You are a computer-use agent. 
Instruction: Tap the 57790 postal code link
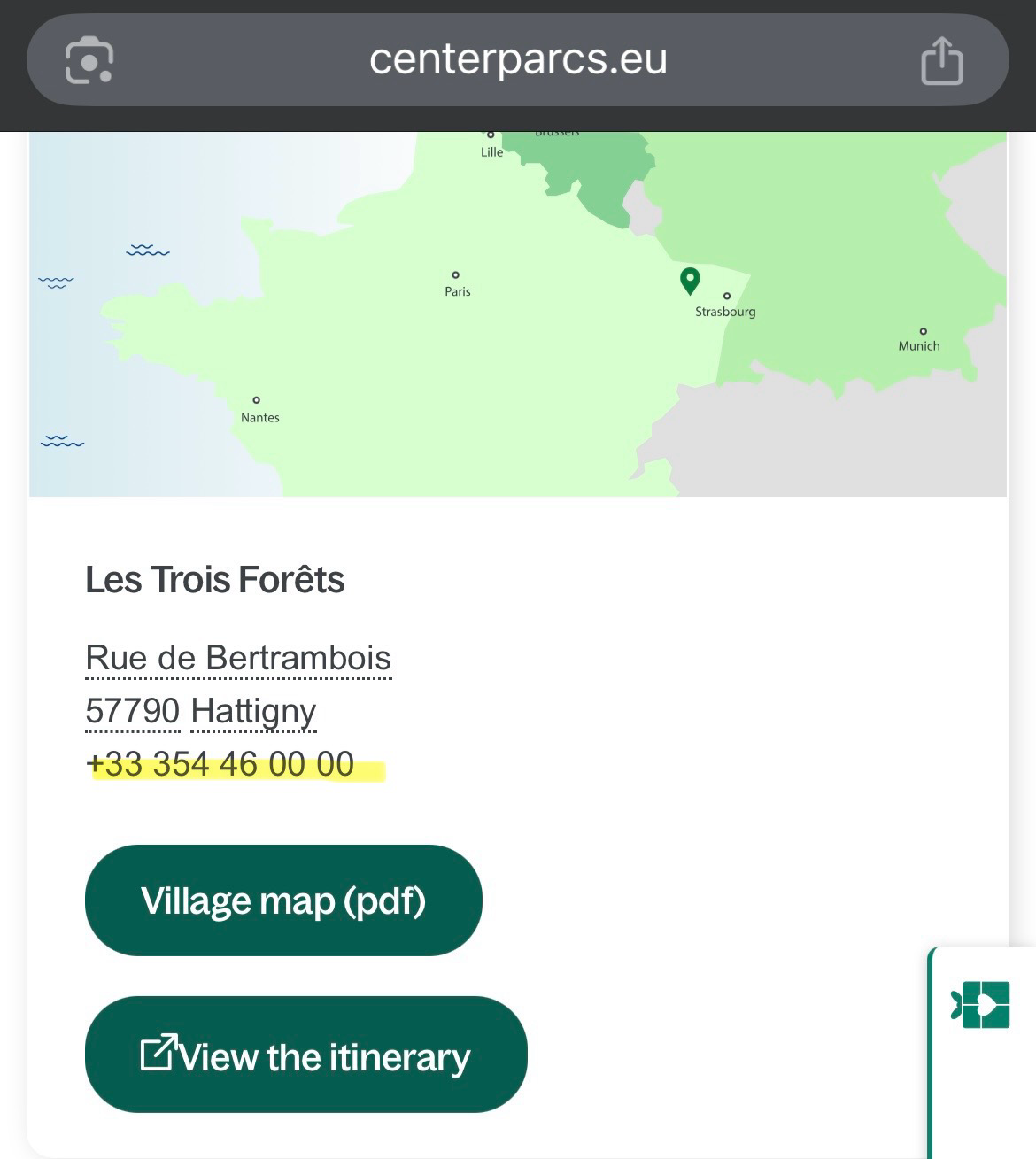coord(133,712)
